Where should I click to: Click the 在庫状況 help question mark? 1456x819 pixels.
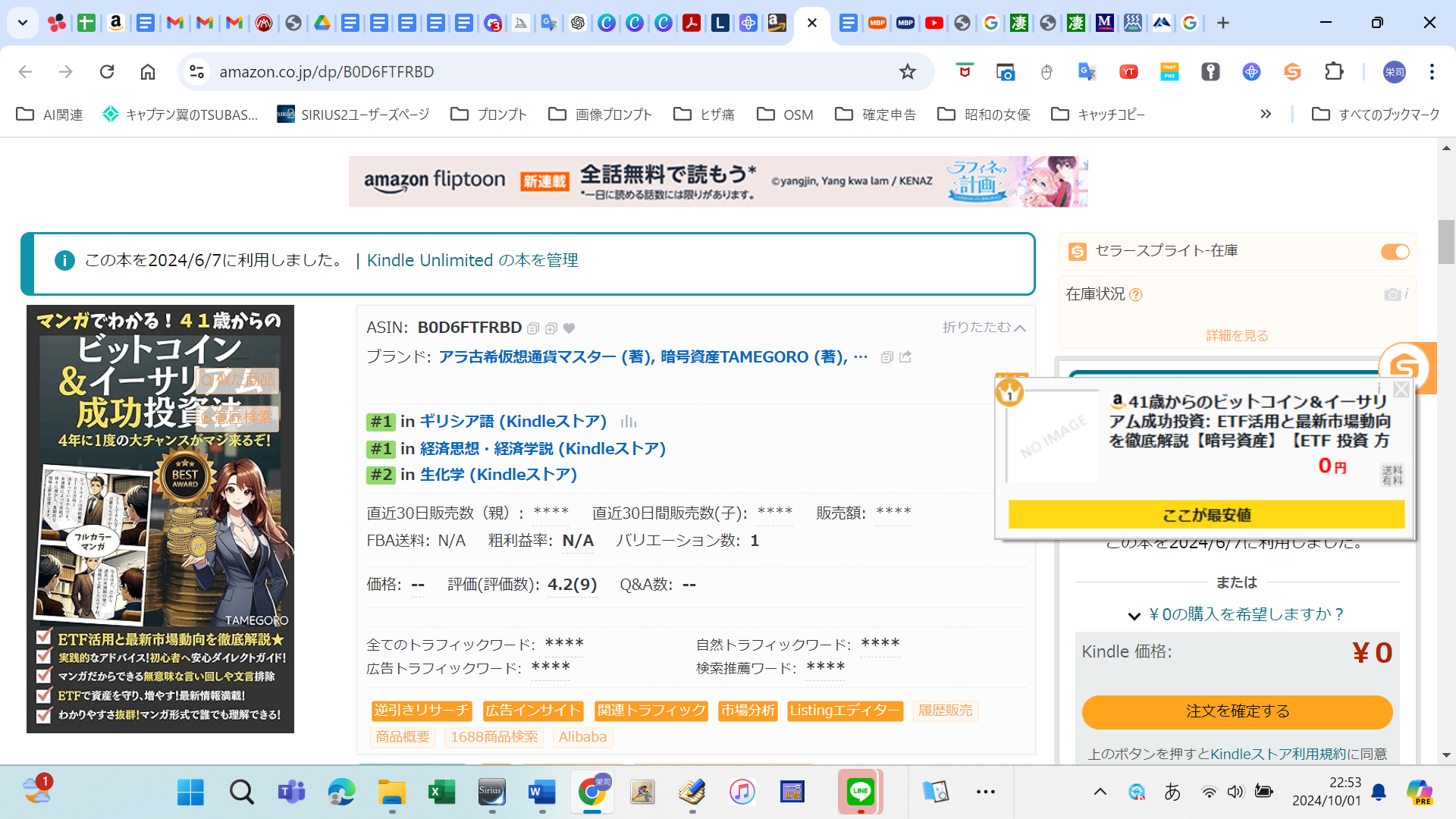coord(1135,295)
